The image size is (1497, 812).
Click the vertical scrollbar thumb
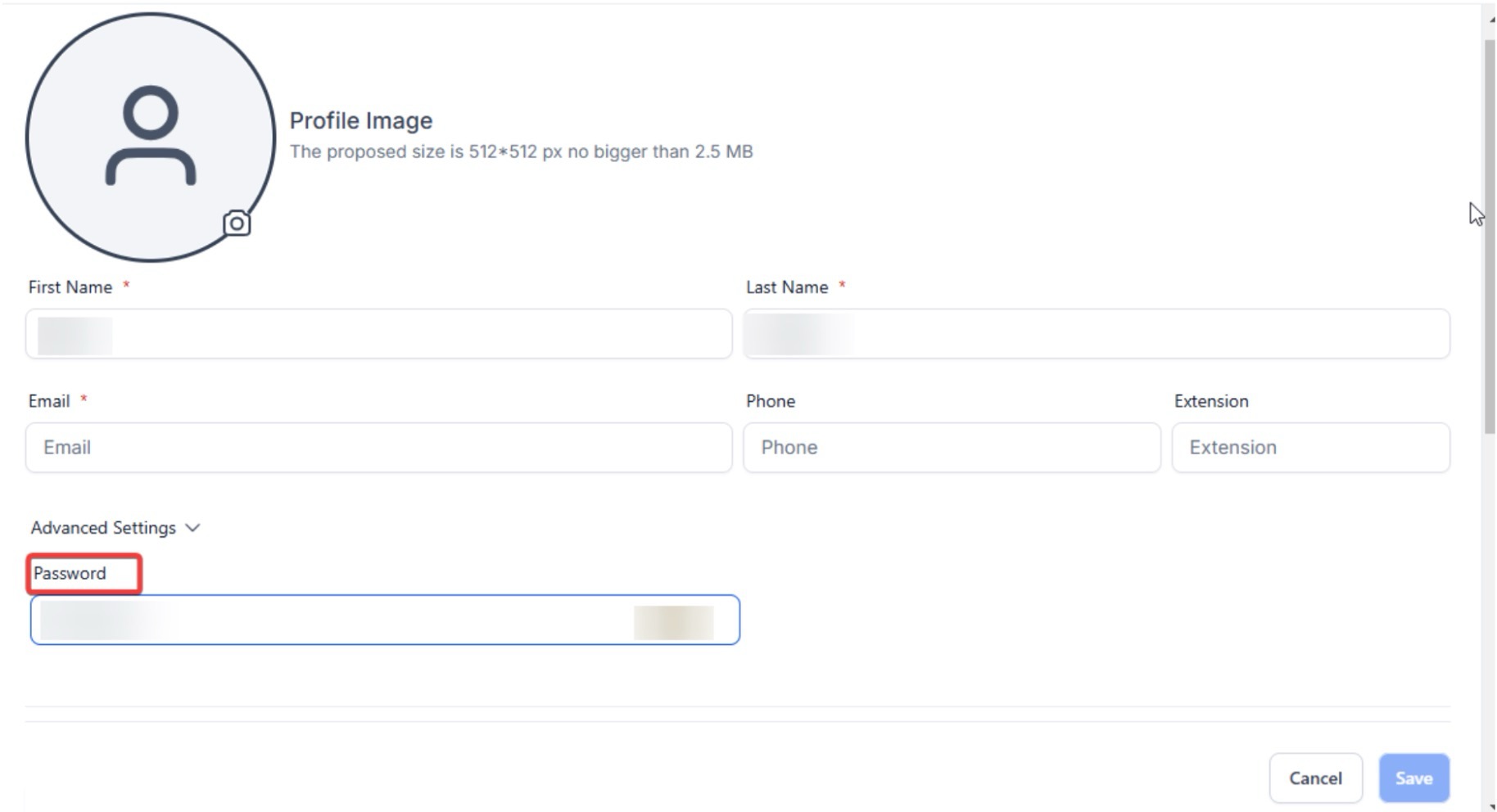[x=1489, y=237]
